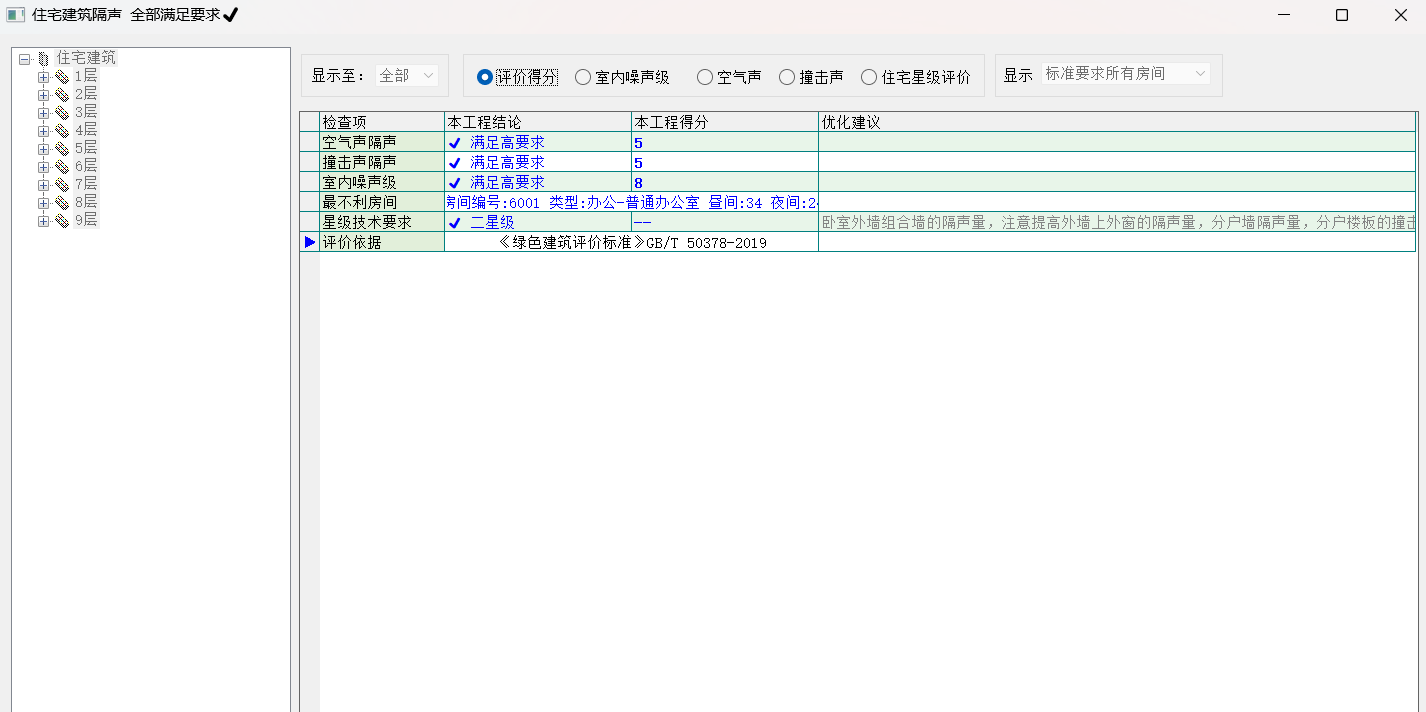
Task: Select the 空气声 radio button
Action: pyautogui.click(x=705, y=77)
